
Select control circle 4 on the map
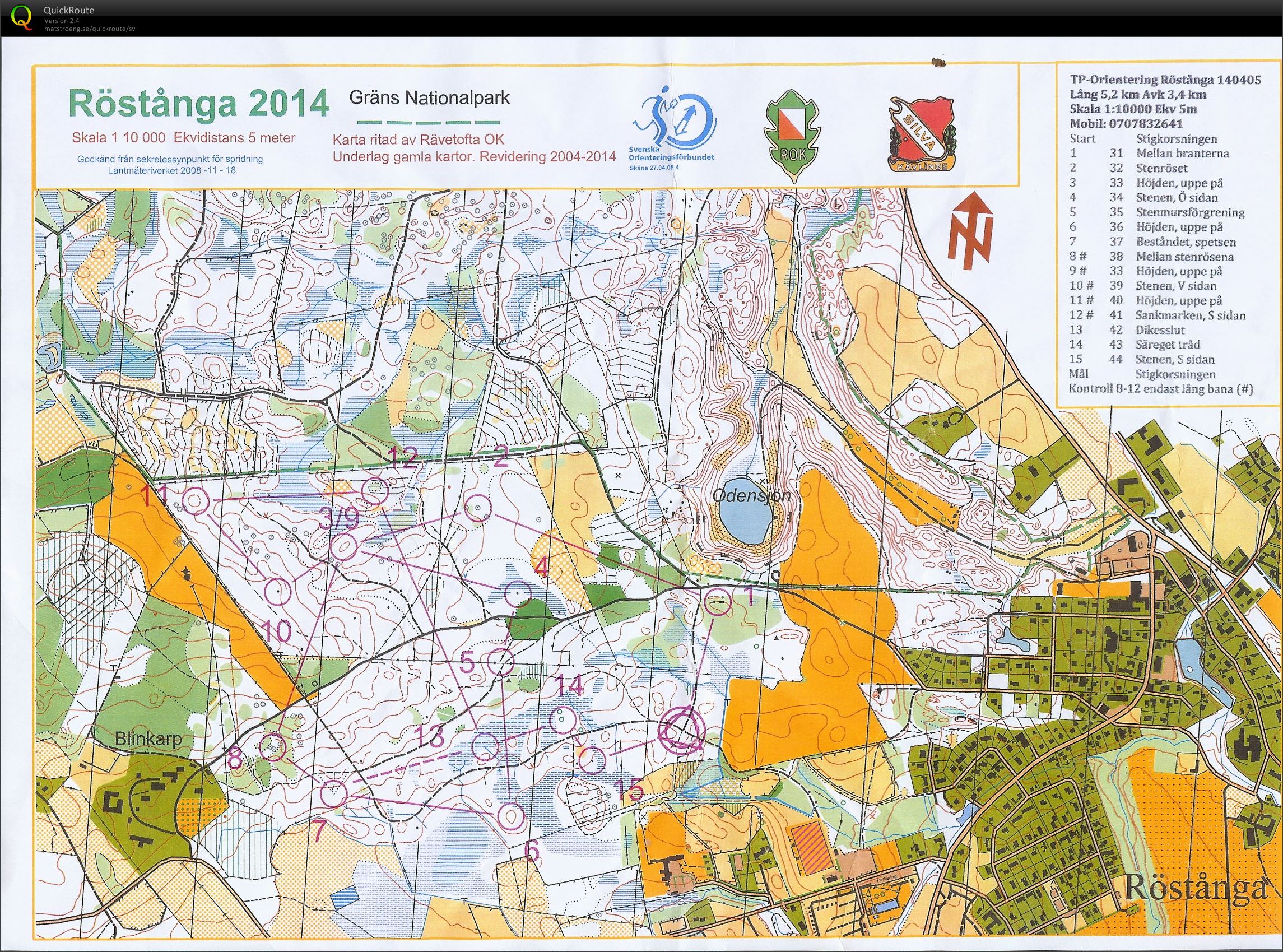518,595
